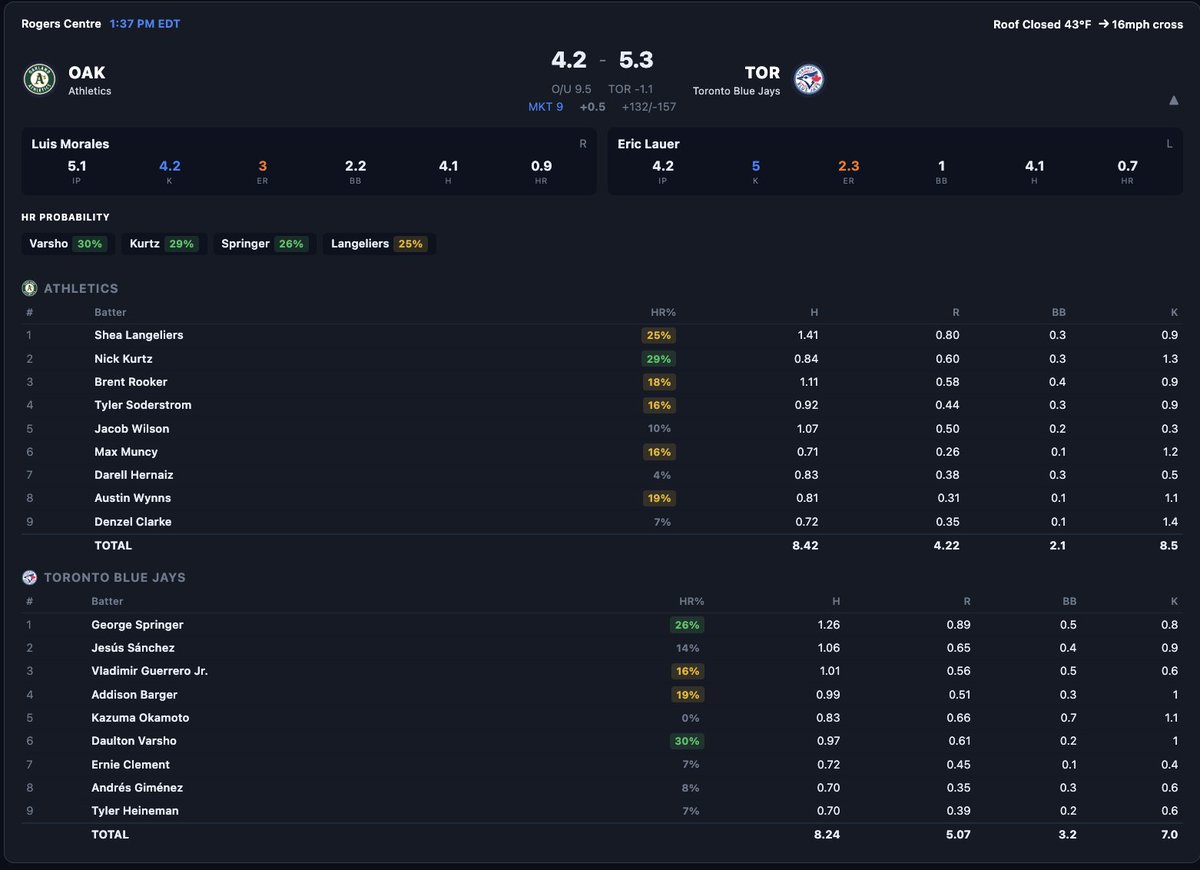The image size is (1200, 870).
Task: Select Andrés Giménez batter row
Action: pos(600,788)
